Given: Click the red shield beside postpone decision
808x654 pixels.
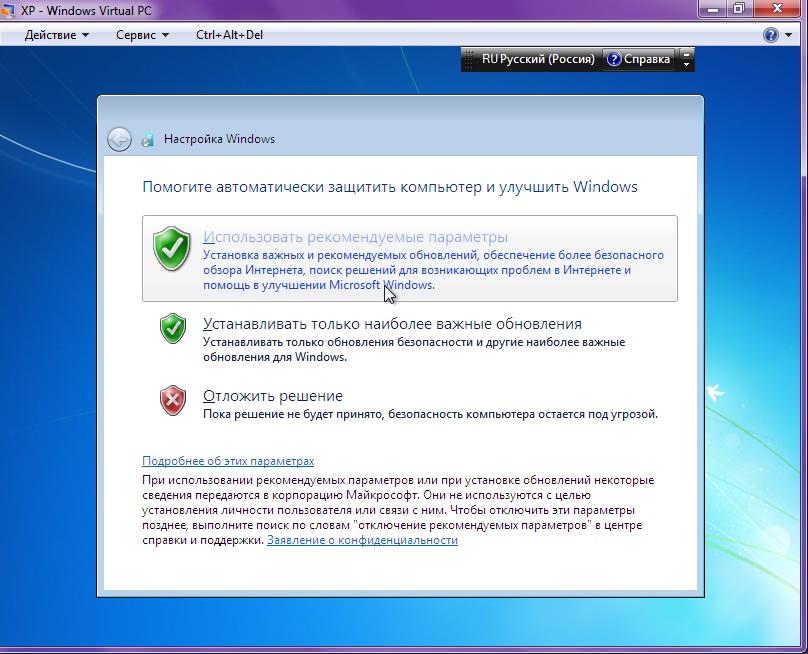Looking at the screenshot, I should pos(173,400).
